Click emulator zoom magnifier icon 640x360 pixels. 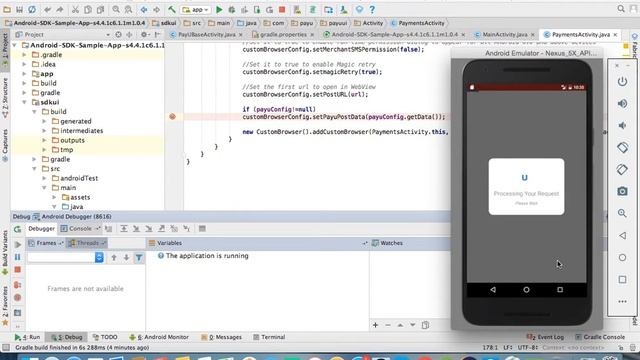(x=622, y=213)
